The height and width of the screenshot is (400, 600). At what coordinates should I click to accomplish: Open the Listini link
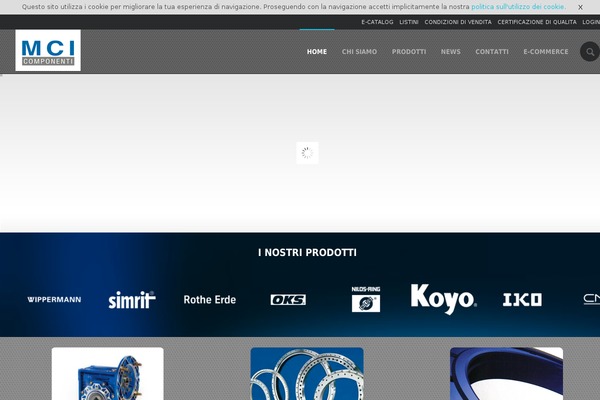click(409, 22)
